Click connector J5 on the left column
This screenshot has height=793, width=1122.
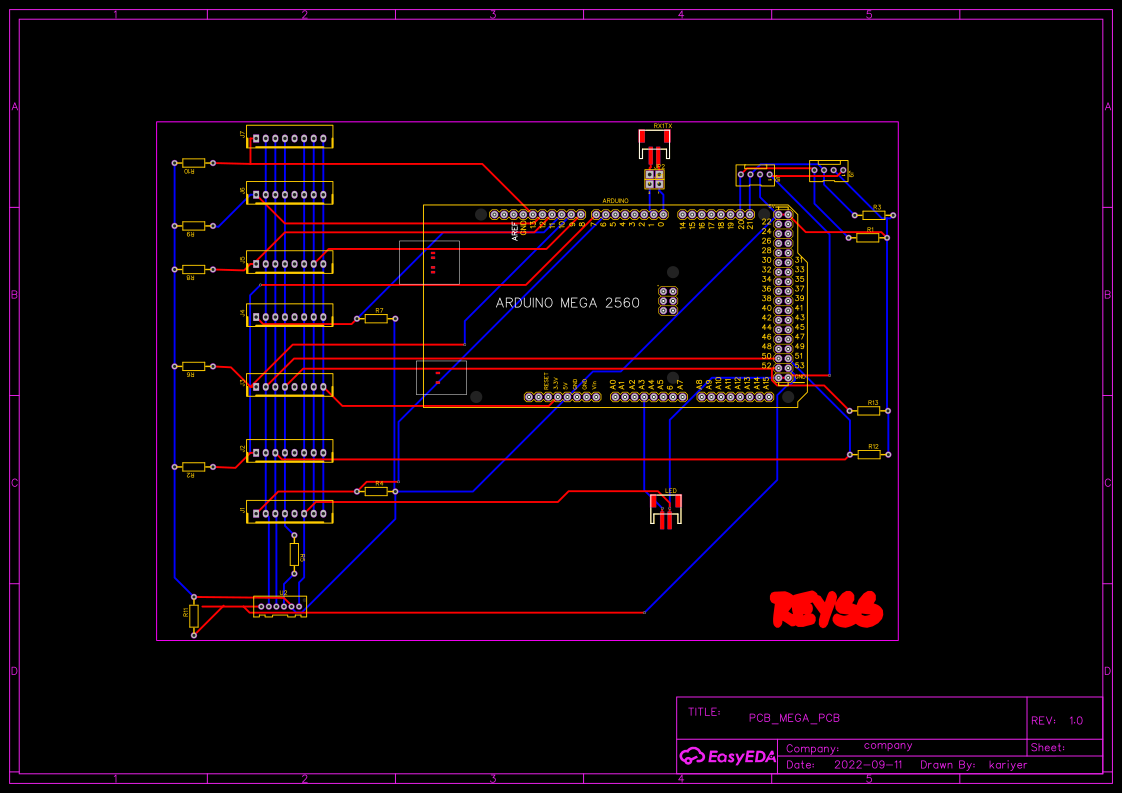point(290,262)
